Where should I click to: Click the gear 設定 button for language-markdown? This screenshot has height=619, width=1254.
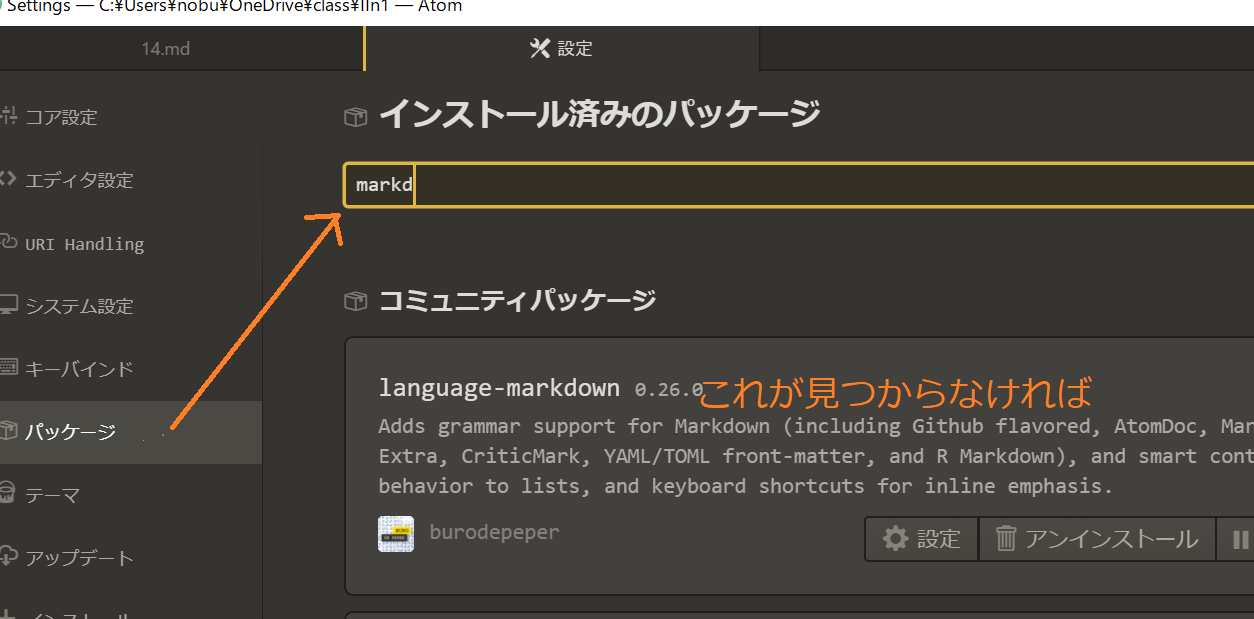click(922, 539)
